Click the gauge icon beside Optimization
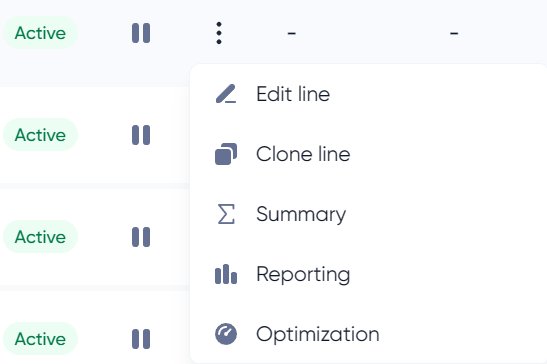 click(x=226, y=334)
